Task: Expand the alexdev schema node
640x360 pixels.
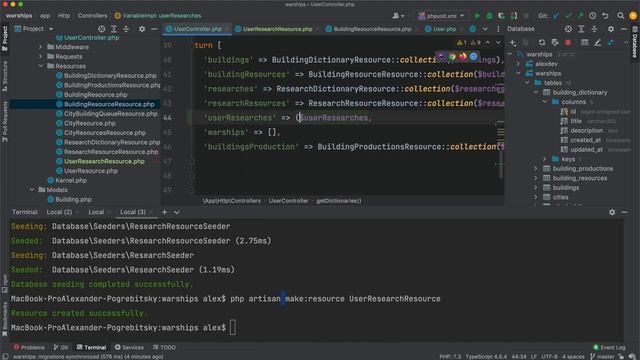Action: (518, 64)
